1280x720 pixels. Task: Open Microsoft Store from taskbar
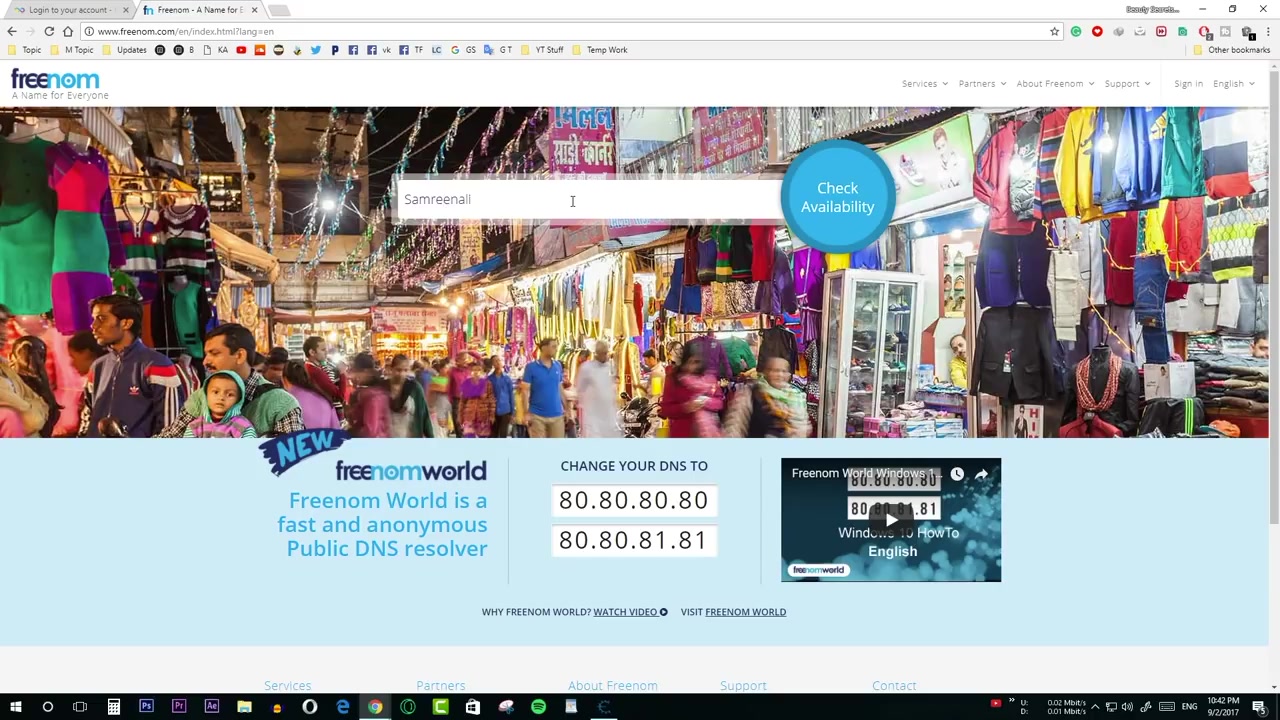click(472, 707)
